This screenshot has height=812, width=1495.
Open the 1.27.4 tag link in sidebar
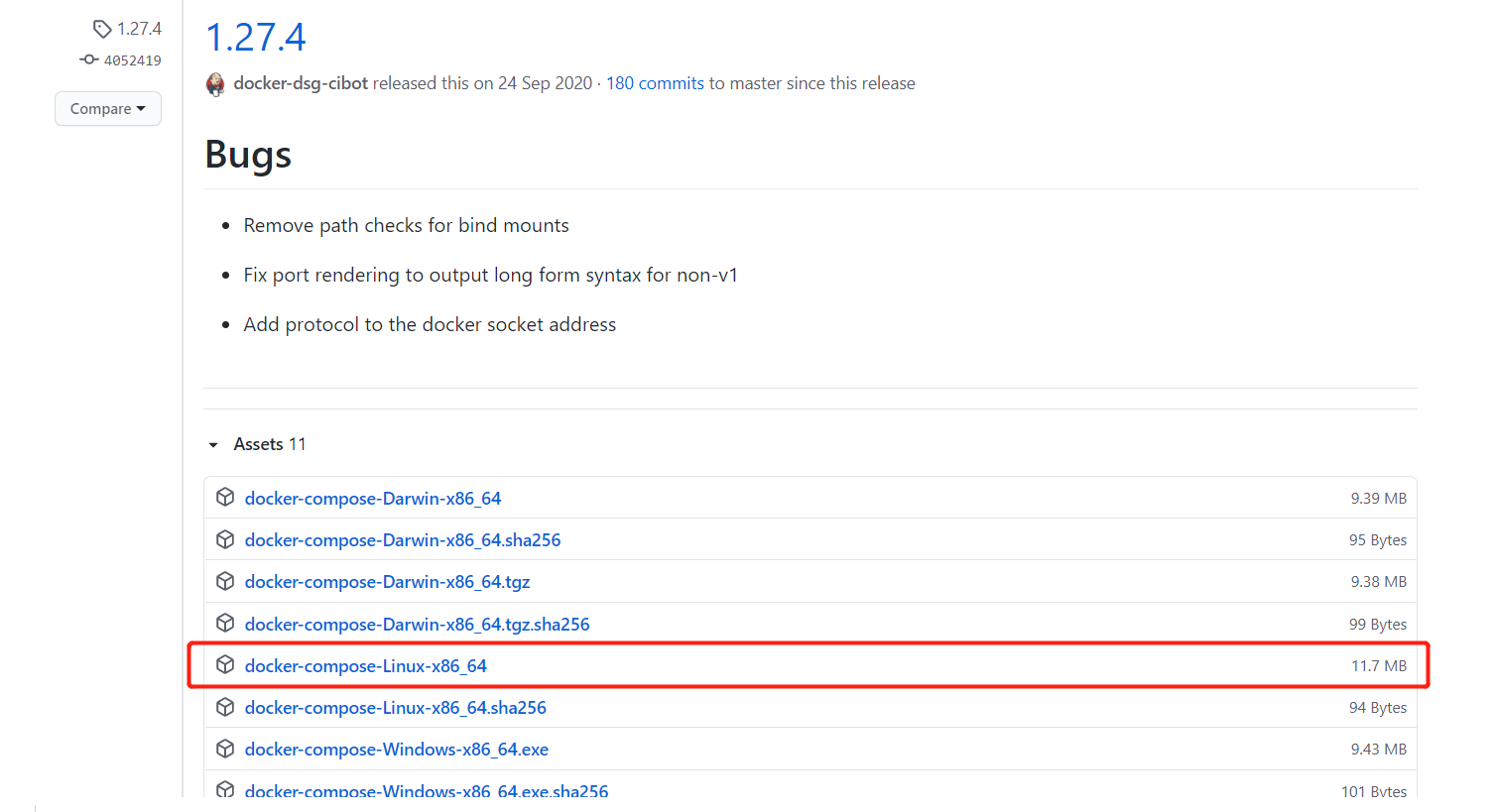[x=139, y=29]
